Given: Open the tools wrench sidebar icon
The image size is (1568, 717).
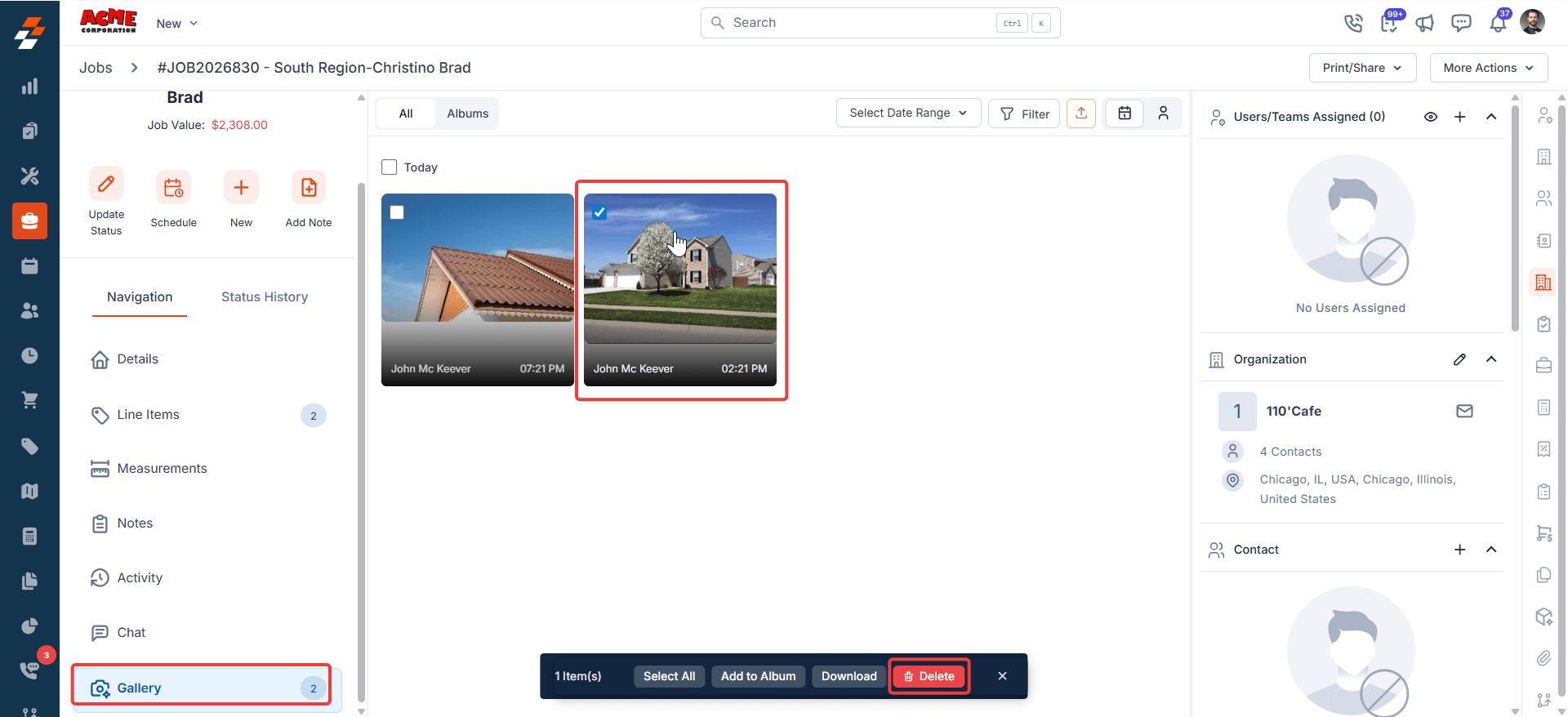Looking at the screenshot, I should pos(29,176).
